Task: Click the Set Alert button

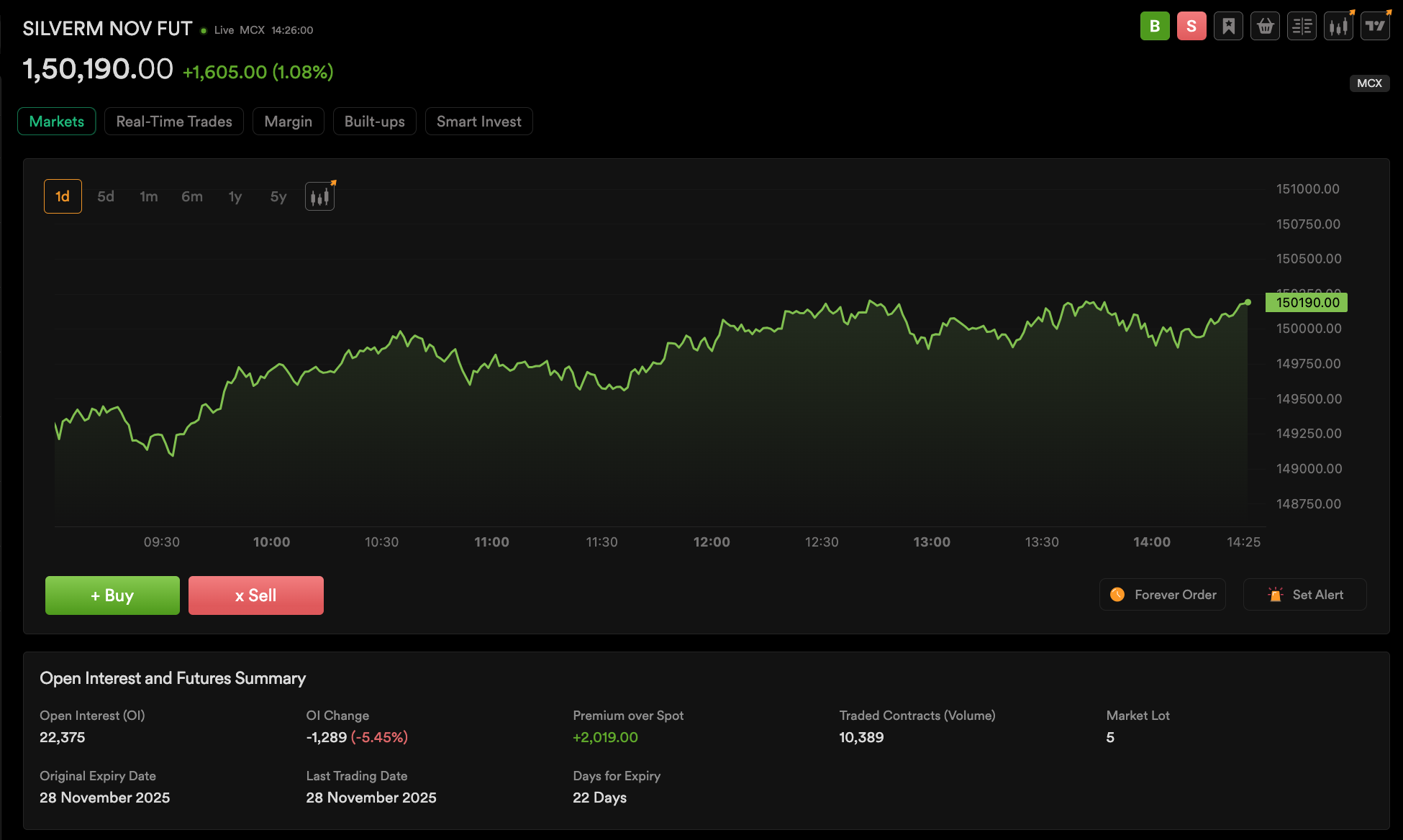Action: tap(1304, 595)
